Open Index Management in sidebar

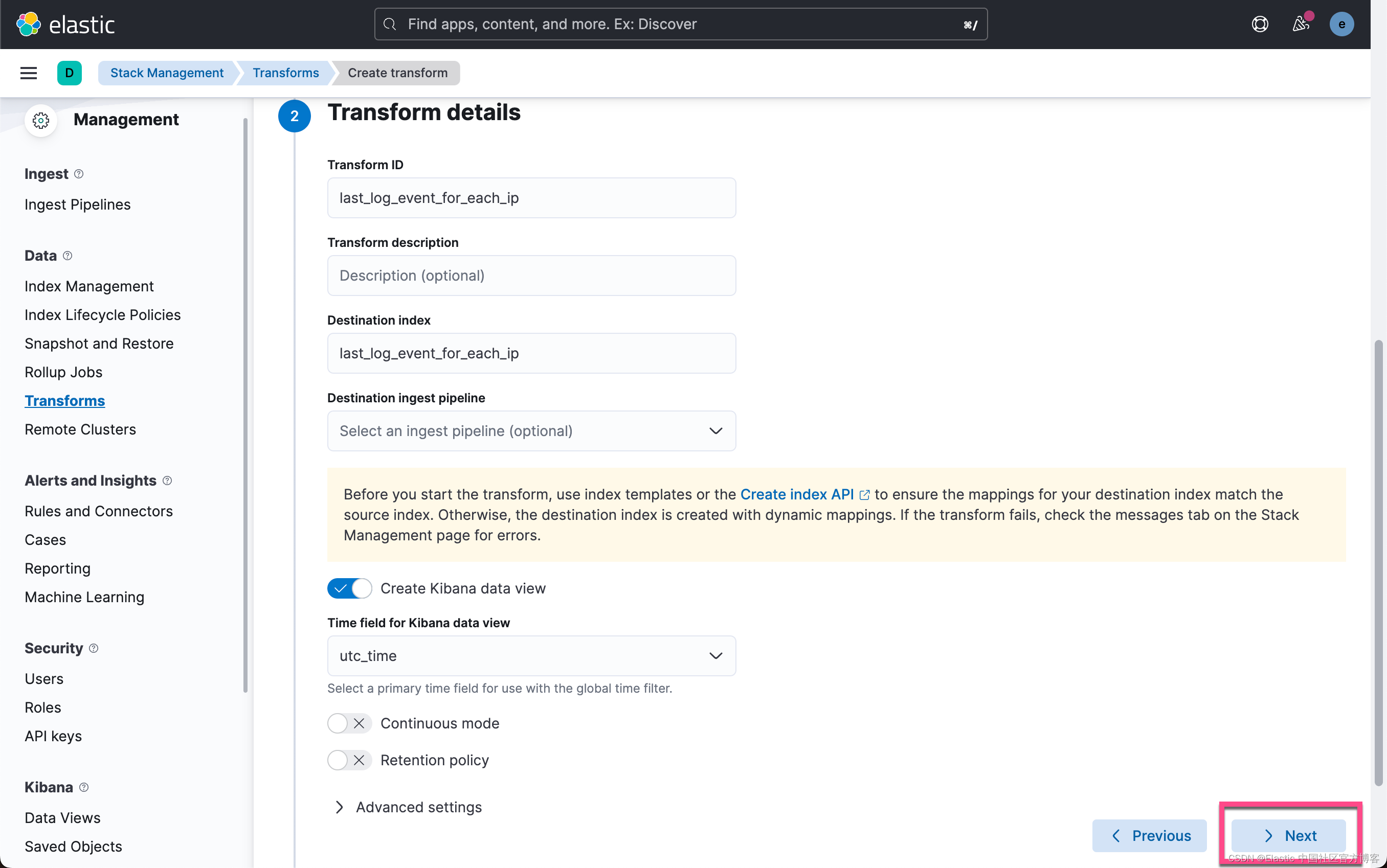pos(89,286)
